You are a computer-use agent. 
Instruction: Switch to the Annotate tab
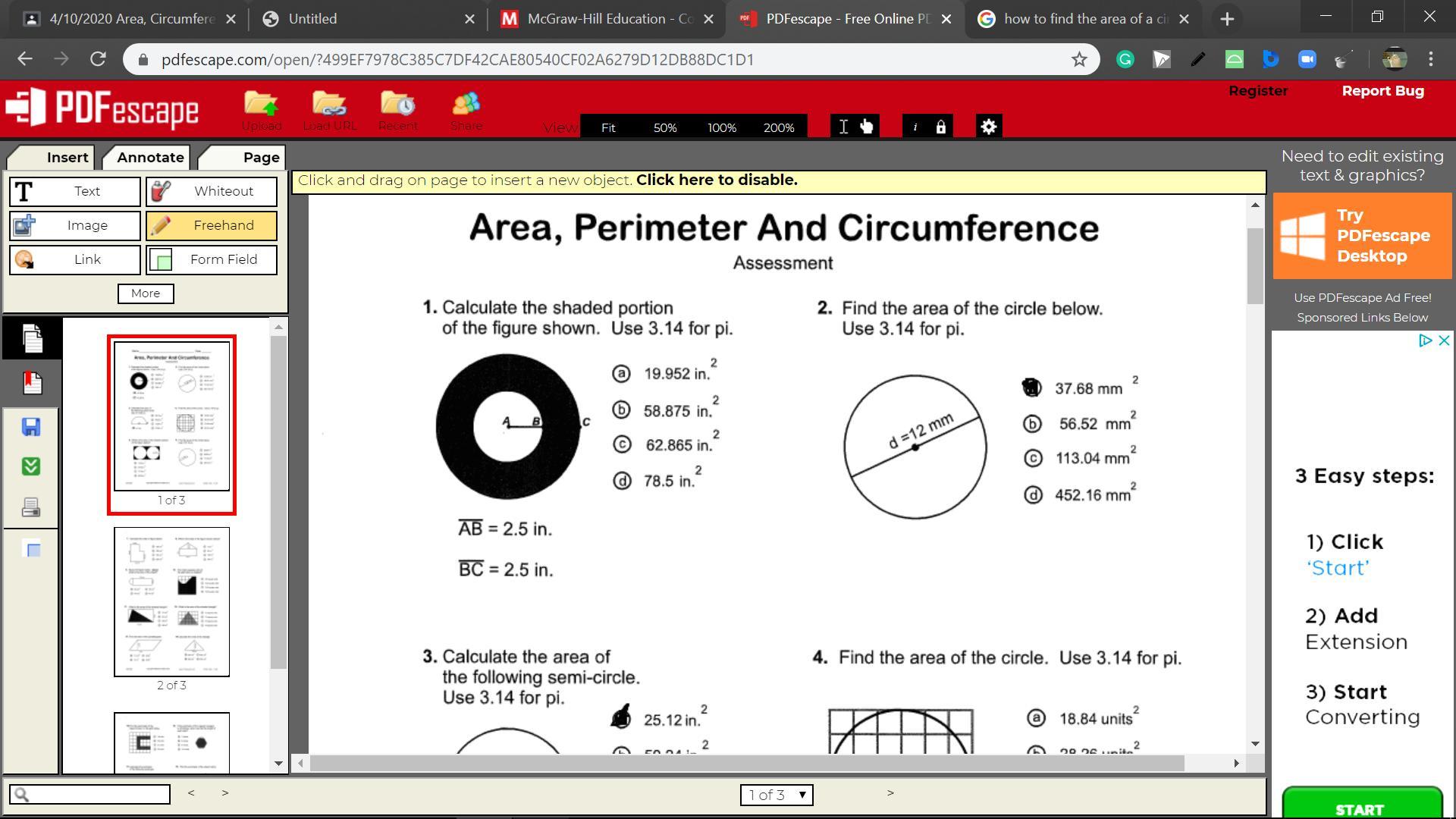(150, 157)
